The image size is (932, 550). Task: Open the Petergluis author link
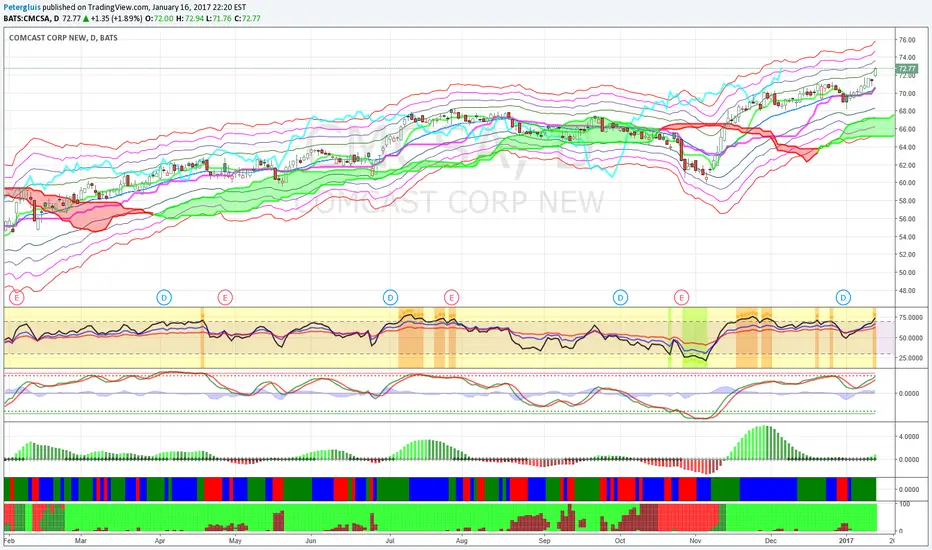click(22, 8)
